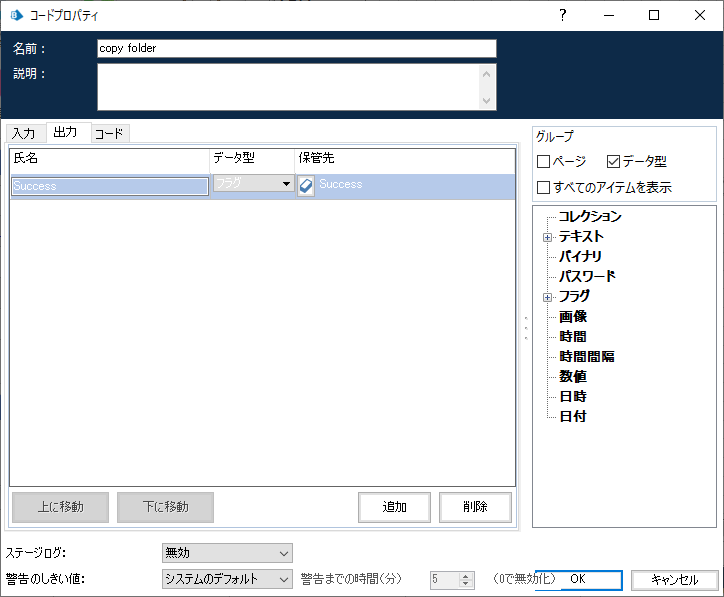Image resolution: width=724 pixels, height=597 pixels.
Task: Increase 警告までの時間 spinner value
Action: [465, 576]
